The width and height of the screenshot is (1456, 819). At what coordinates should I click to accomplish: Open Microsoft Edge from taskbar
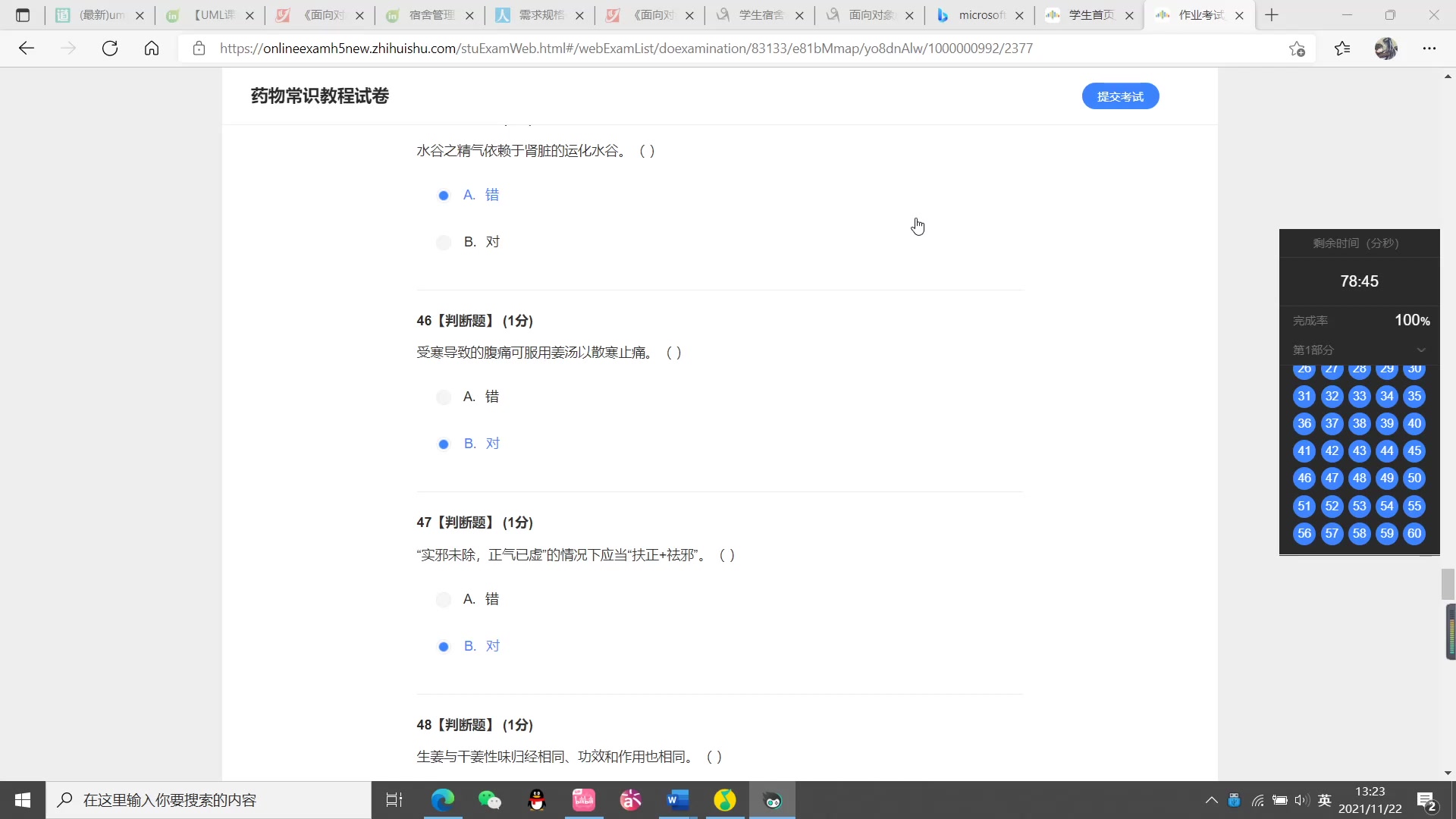[x=442, y=800]
